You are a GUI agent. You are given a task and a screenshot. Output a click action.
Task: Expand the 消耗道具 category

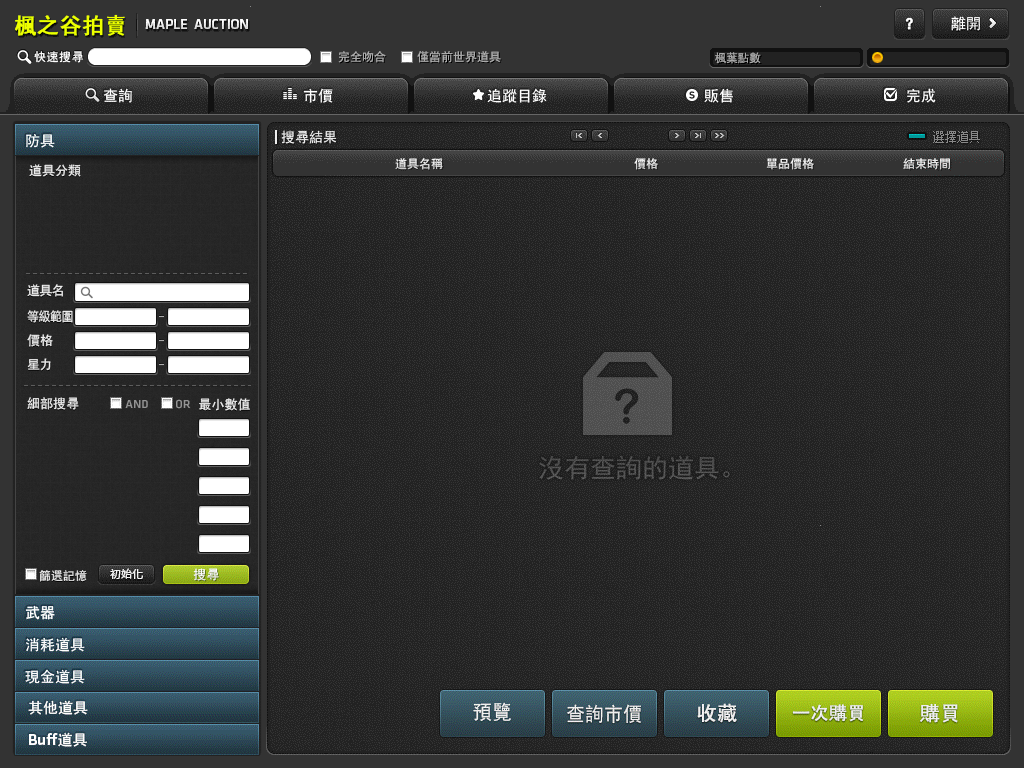tap(137, 644)
